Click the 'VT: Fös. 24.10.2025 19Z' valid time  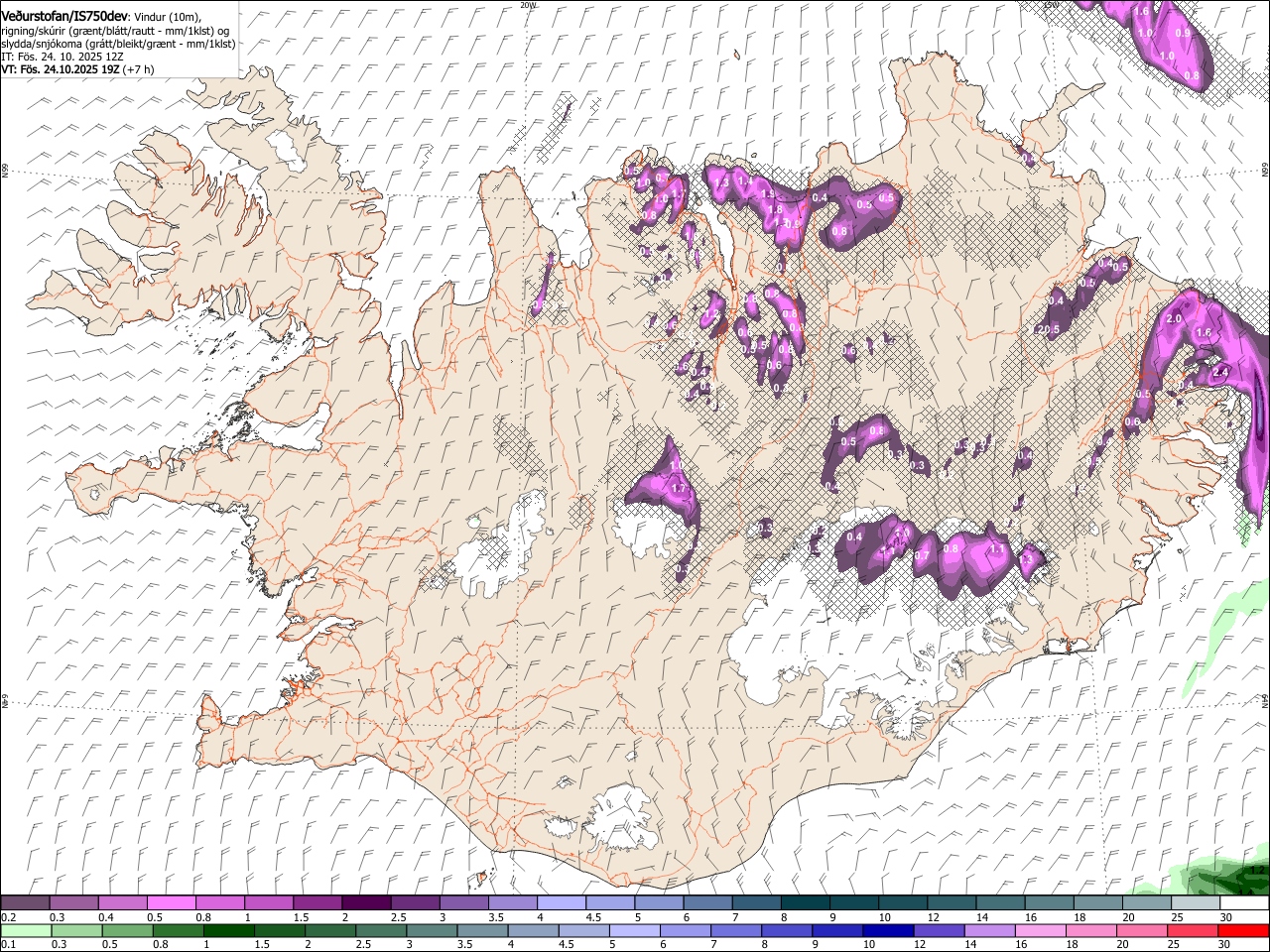[61, 69]
